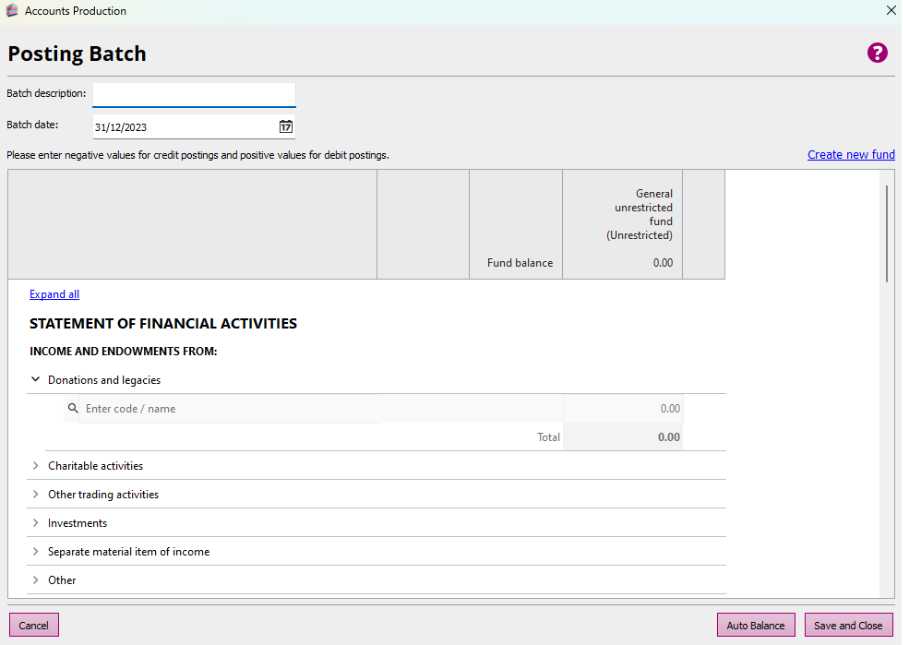Open the batch date calendar picker
This screenshot has width=903, height=645.
click(286, 127)
